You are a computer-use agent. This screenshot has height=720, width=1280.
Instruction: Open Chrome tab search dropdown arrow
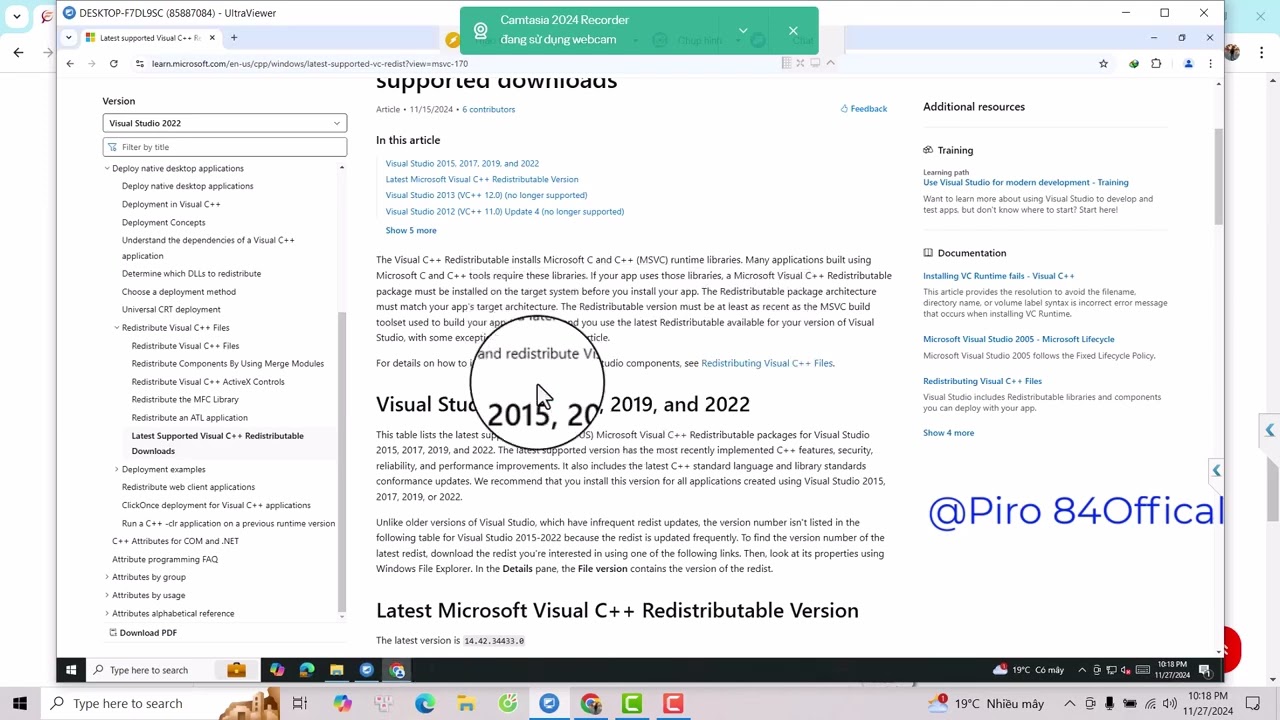[x=69, y=38]
